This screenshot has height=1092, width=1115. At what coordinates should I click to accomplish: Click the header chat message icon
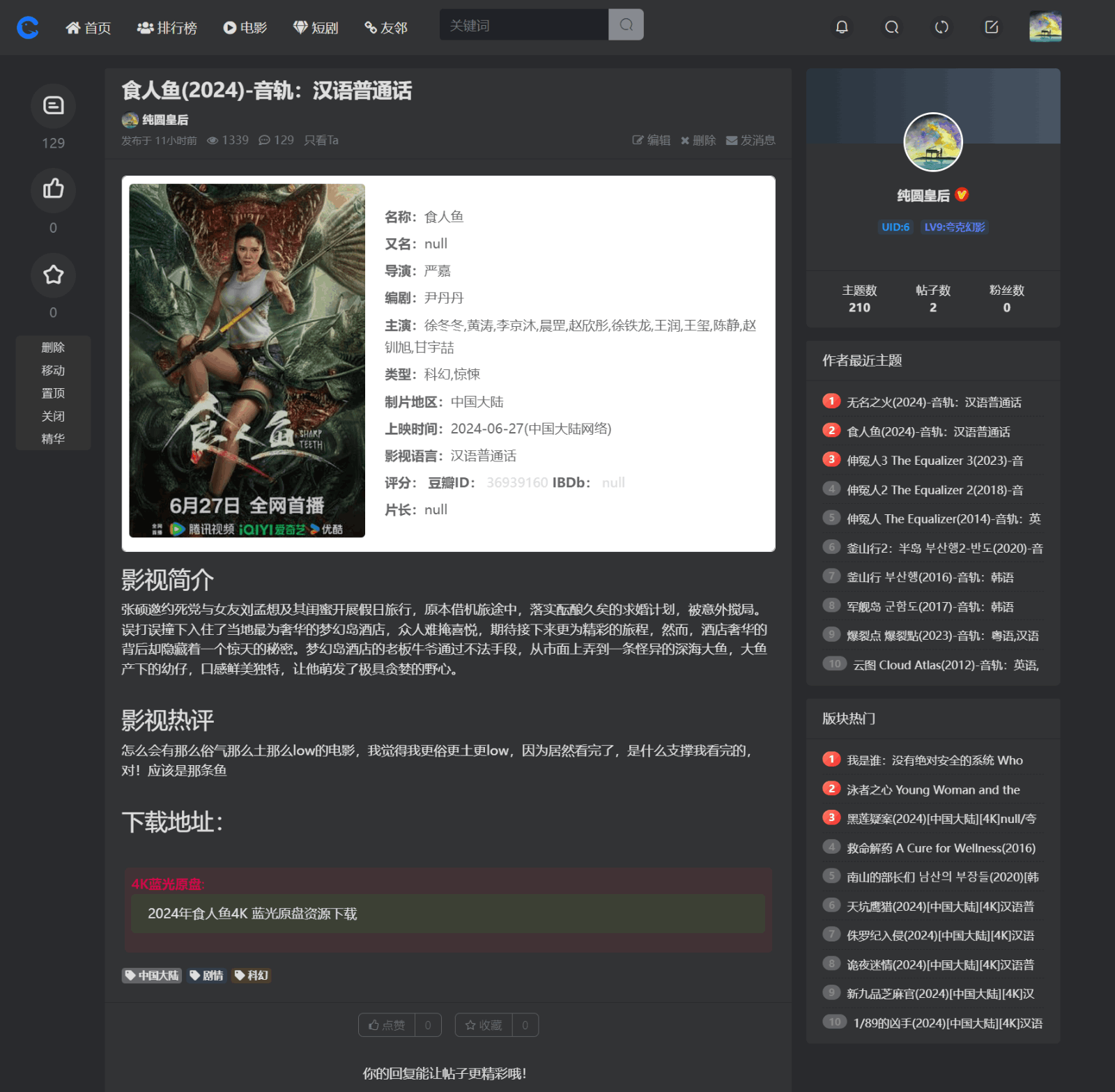point(891,27)
